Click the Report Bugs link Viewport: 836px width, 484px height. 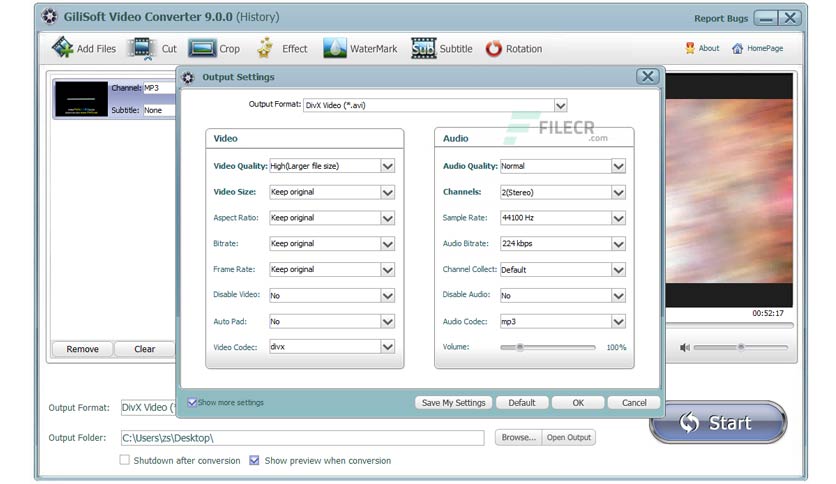tap(721, 18)
